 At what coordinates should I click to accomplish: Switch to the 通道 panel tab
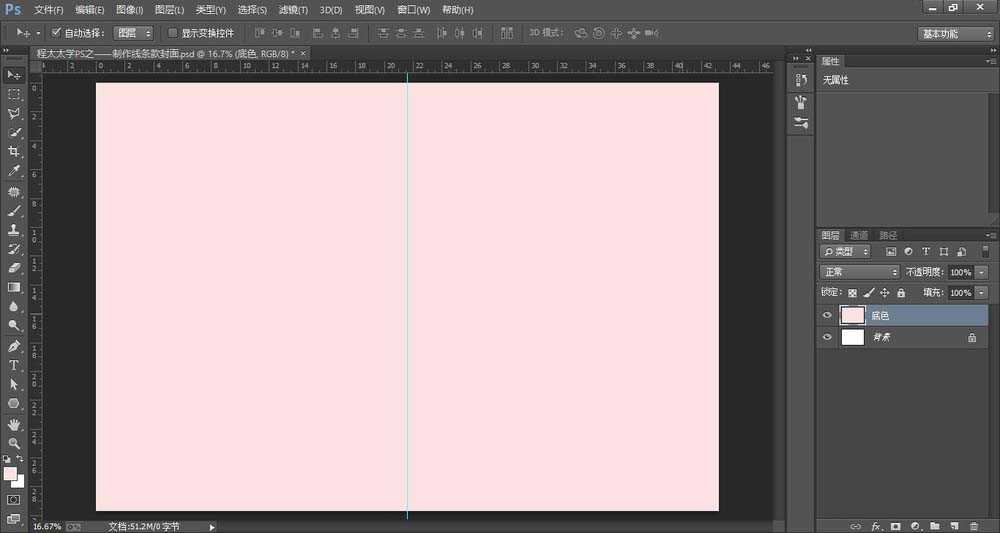(x=859, y=235)
